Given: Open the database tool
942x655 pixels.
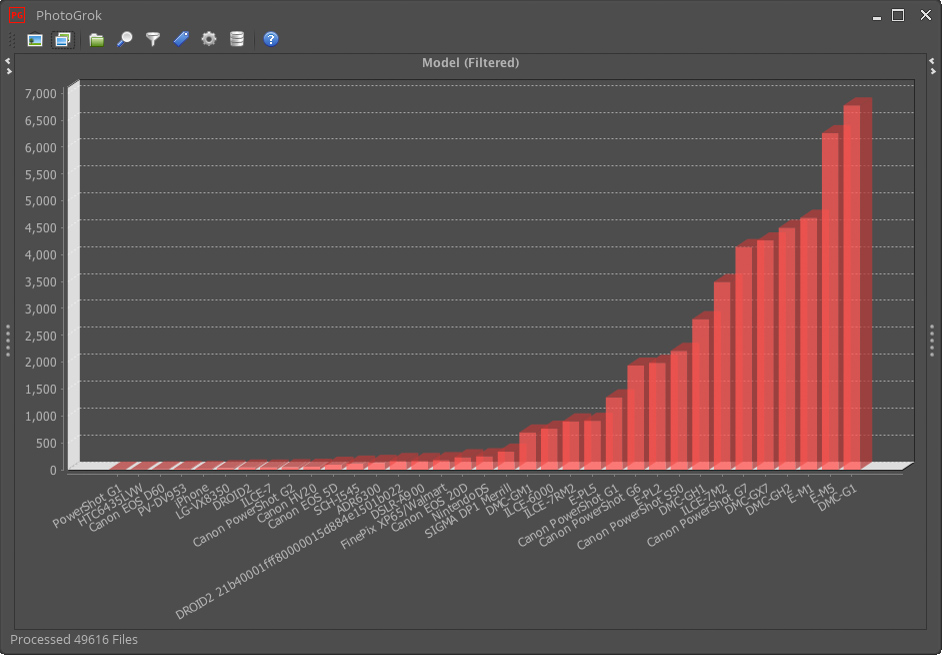Looking at the screenshot, I should click(237, 39).
